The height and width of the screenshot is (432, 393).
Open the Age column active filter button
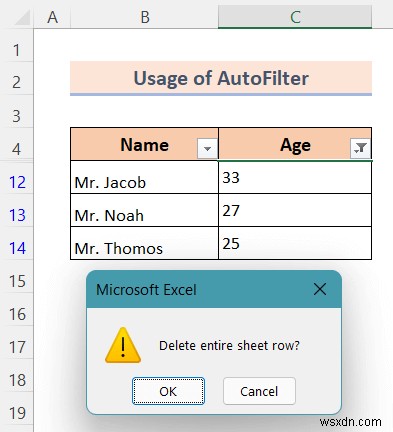(360, 148)
